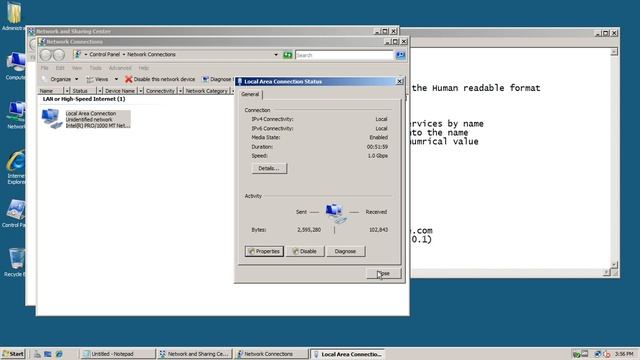Open the Control Panel desktop icon
Viewport: 640px width, 360px height.
(14, 213)
